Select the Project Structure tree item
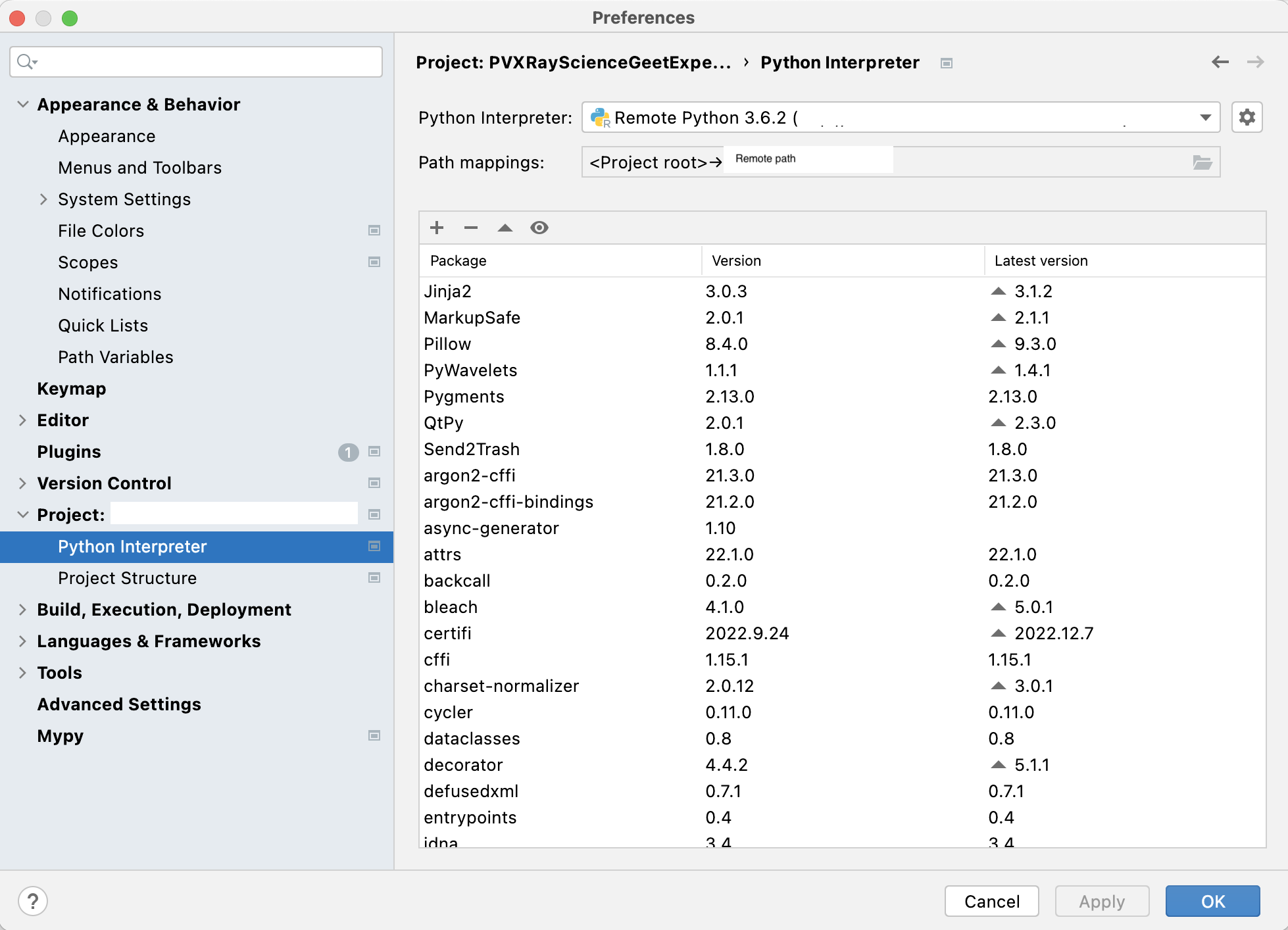The width and height of the screenshot is (1288, 930). click(126, 577)
